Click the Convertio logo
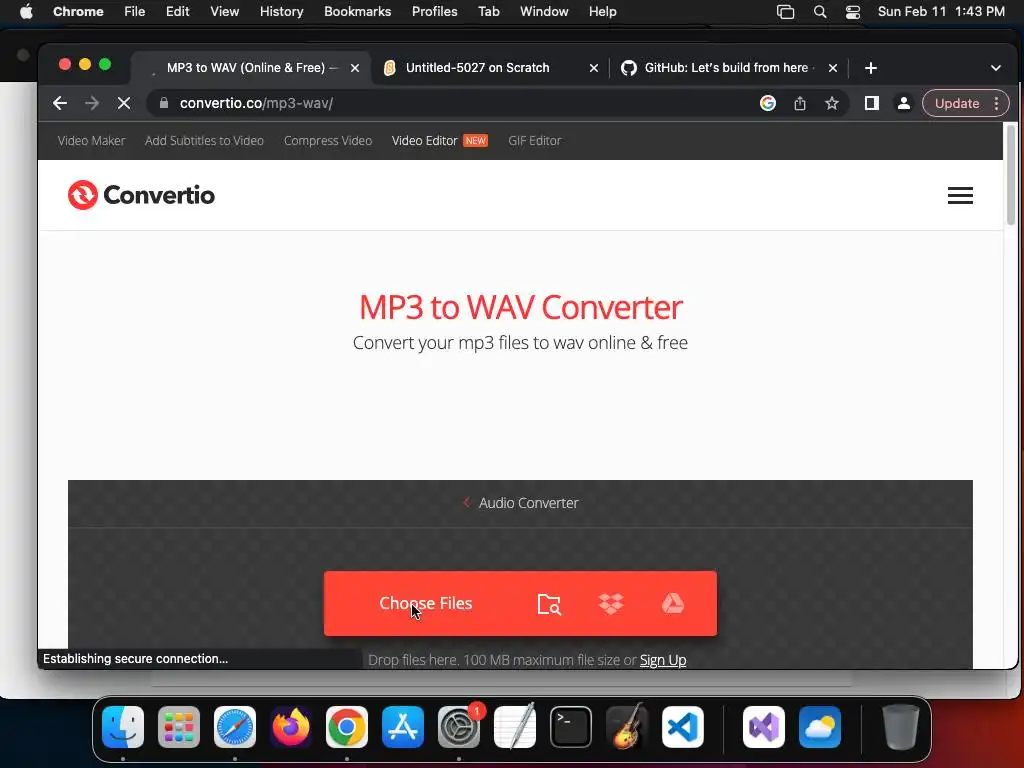This screenshot has width=1024, height=768. pos(141,195)
